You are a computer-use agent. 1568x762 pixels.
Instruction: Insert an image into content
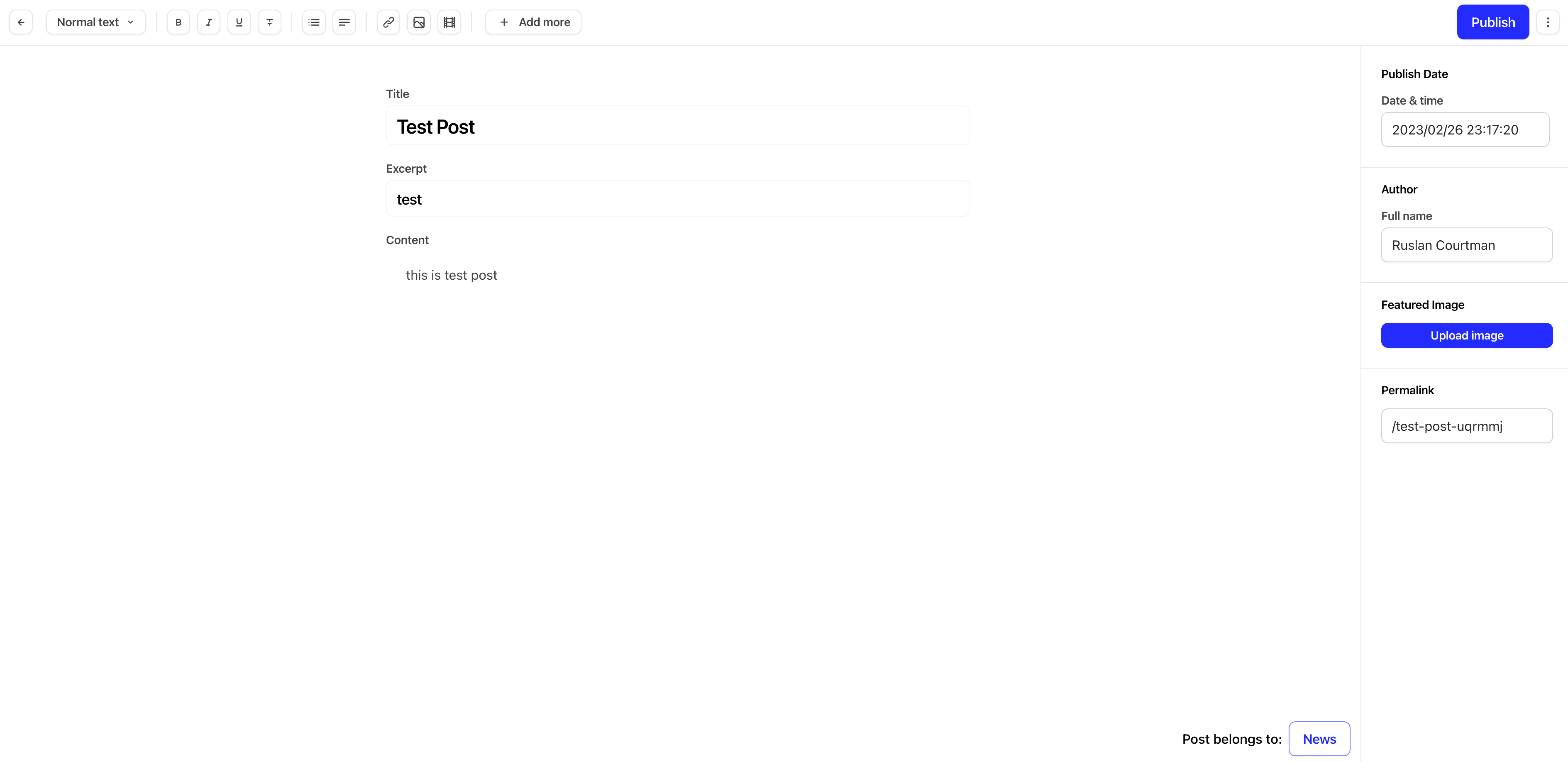[x=419, y=22]
